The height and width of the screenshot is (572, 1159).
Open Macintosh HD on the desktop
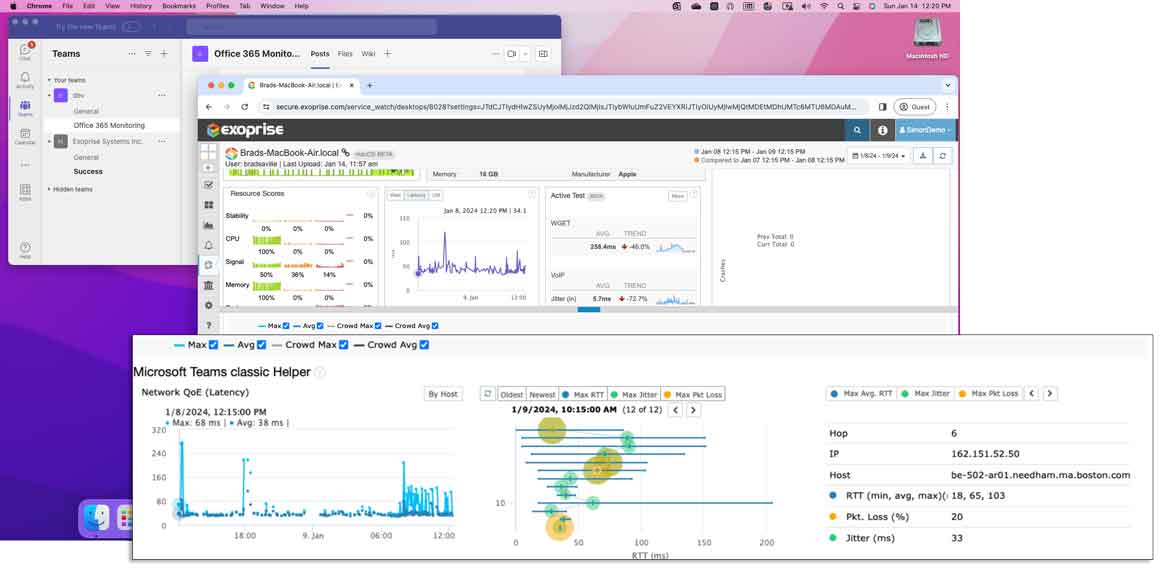tap(927, 38)
